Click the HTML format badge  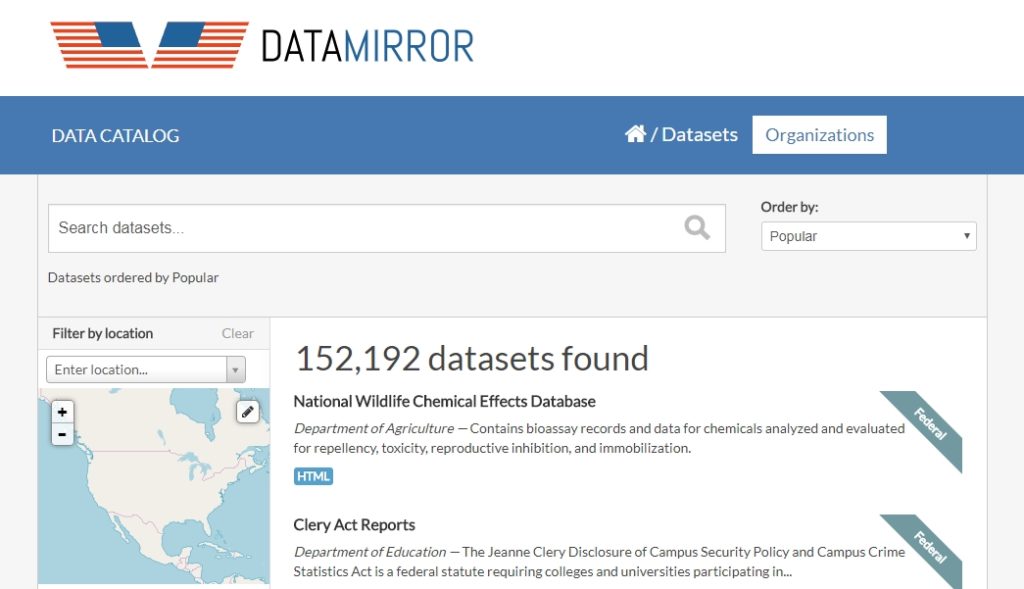tap(312, 476)
